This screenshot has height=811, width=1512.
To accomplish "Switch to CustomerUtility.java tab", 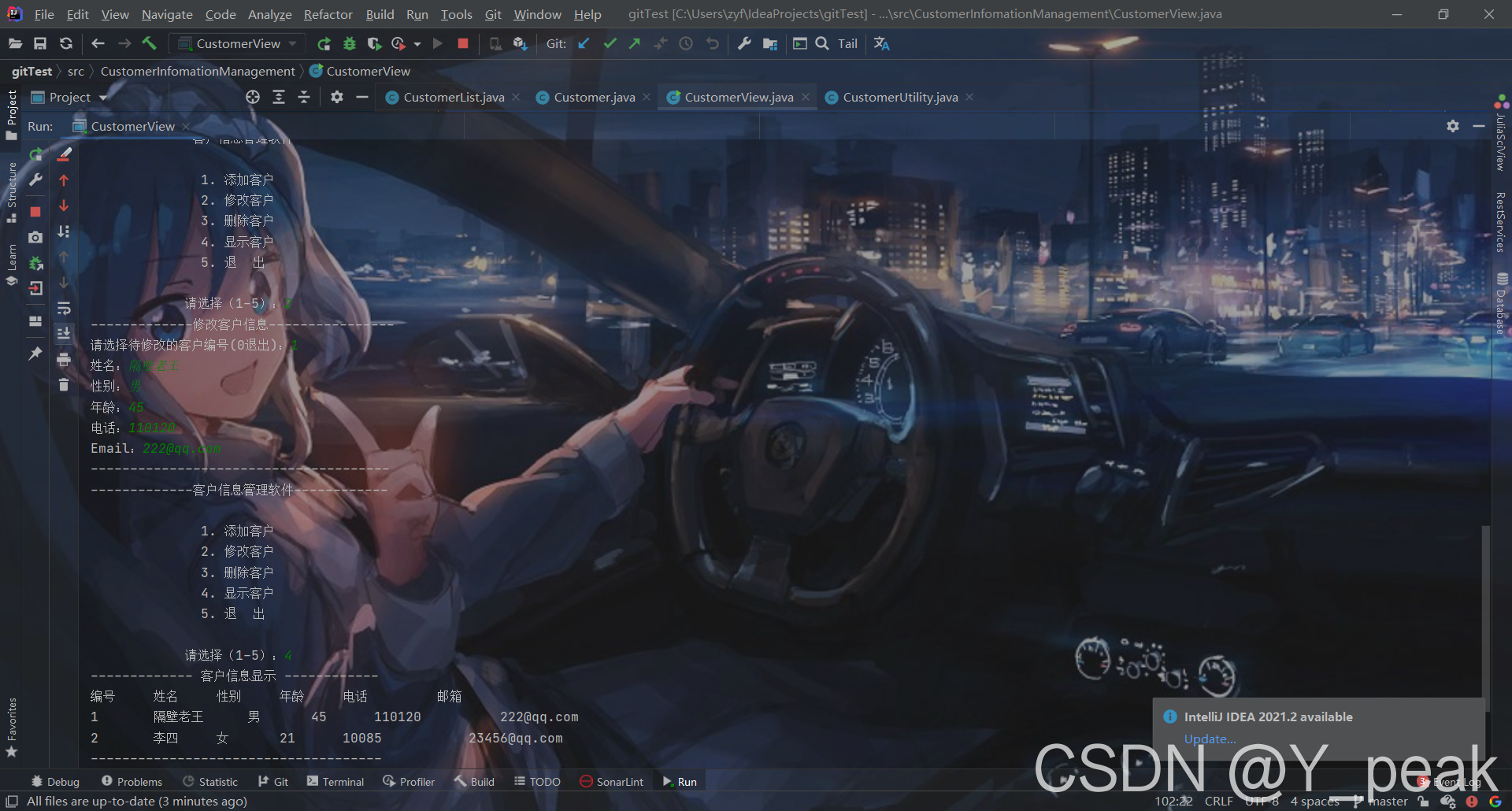I will tap(899, 97).
